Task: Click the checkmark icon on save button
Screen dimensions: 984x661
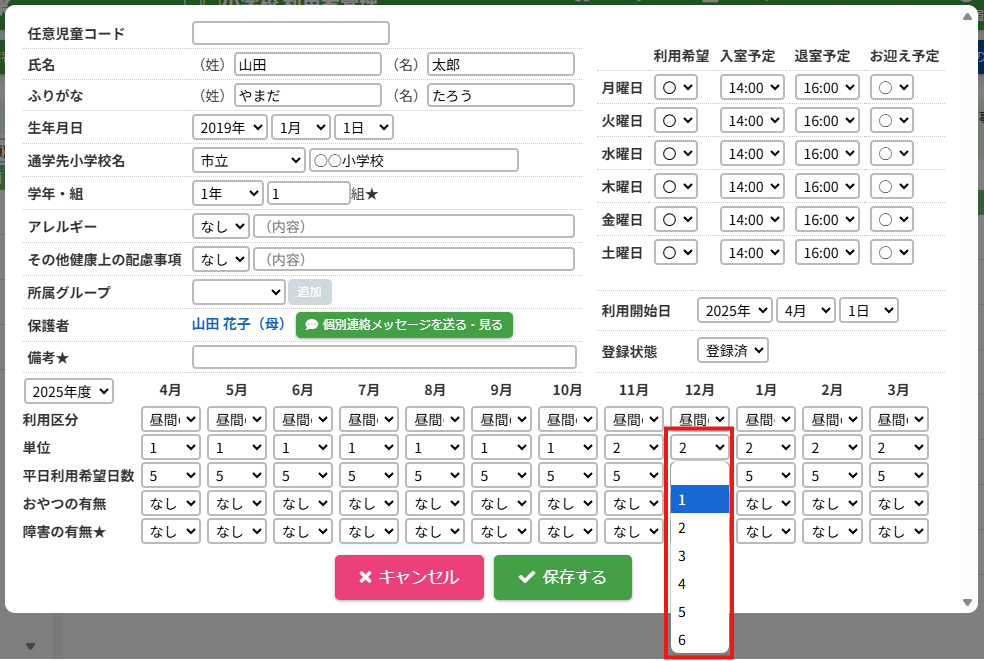Action: 526,577
